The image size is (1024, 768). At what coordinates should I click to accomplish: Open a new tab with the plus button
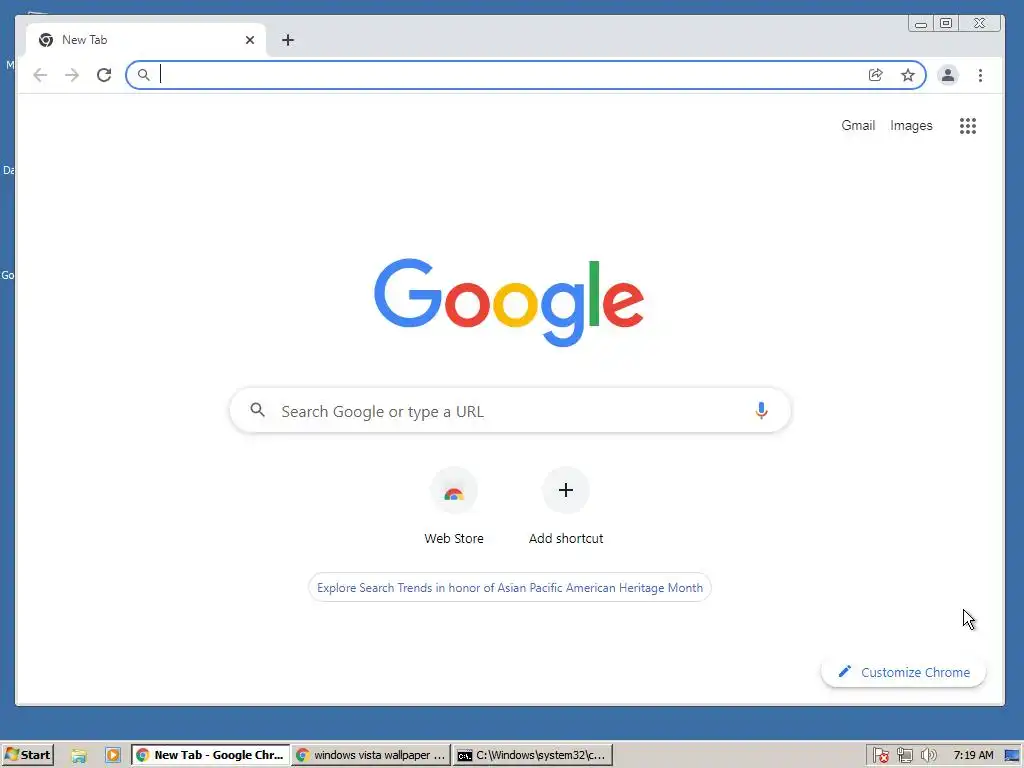[x=288, y=40]
